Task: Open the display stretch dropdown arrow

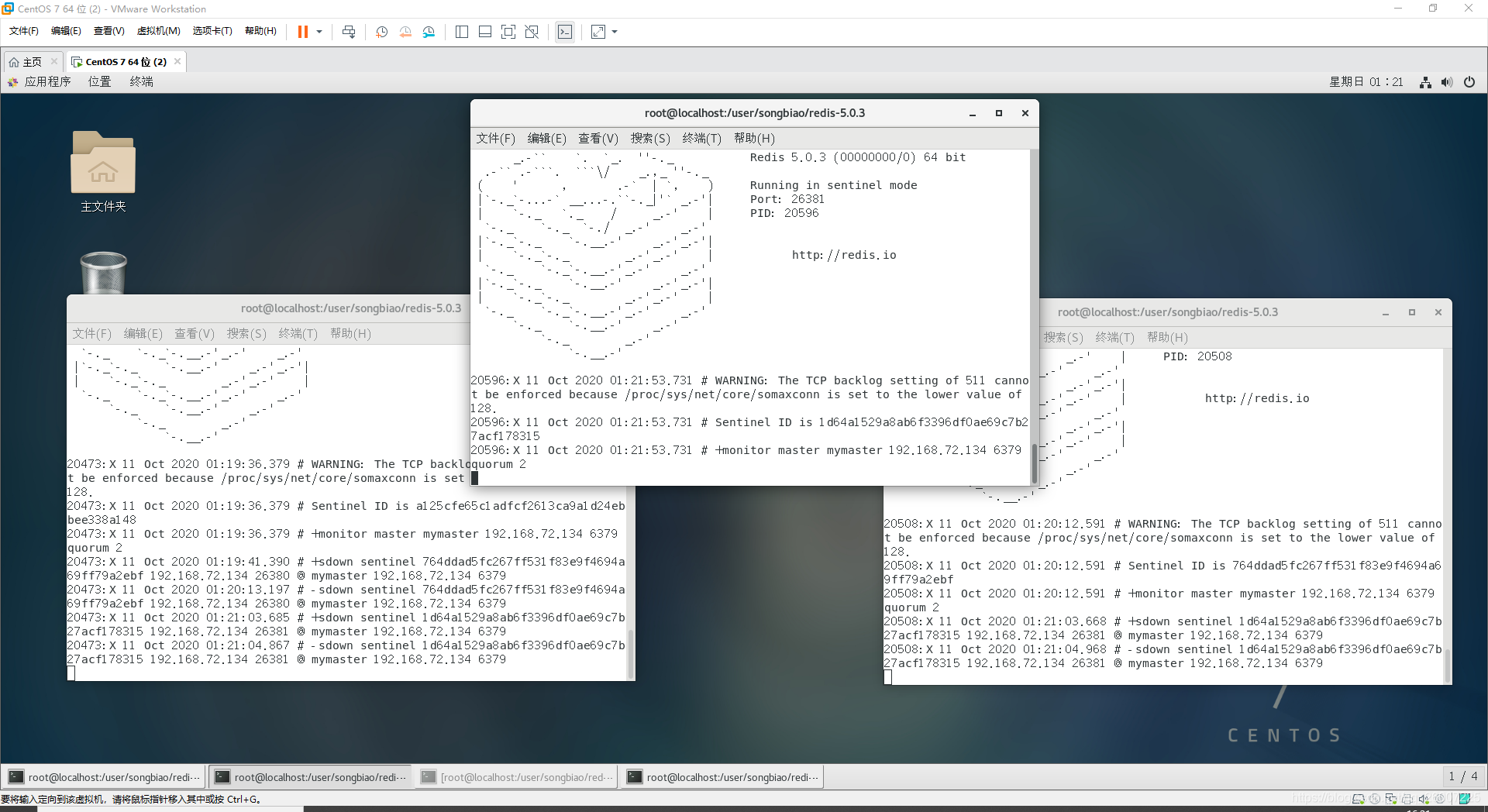Action: pos(615,32)
